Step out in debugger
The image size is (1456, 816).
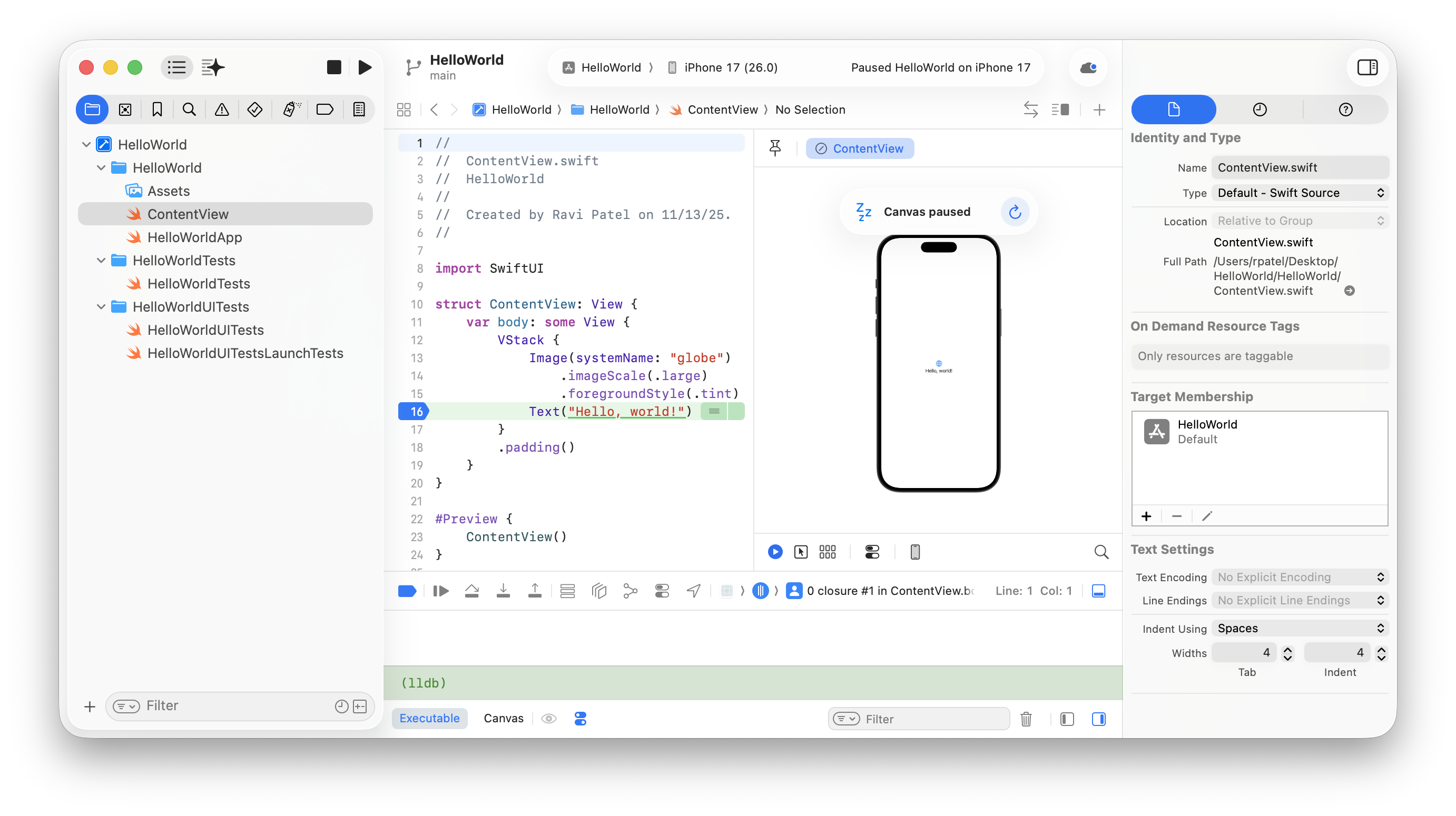pyautogui.click(x=535, y=591)
